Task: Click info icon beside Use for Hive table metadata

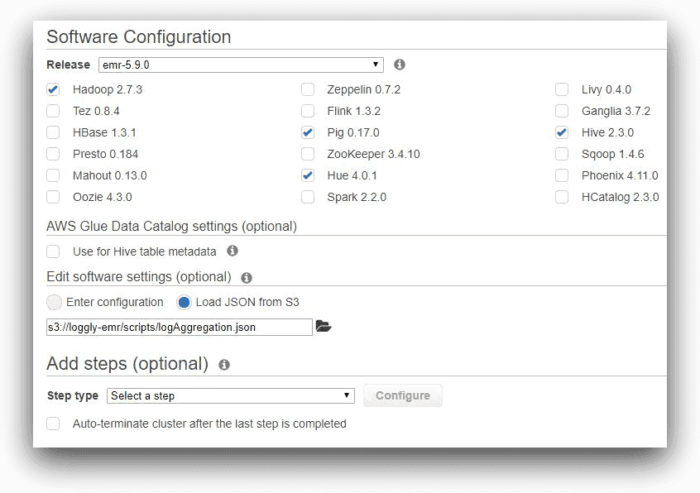Action: (x=232, y=251)
